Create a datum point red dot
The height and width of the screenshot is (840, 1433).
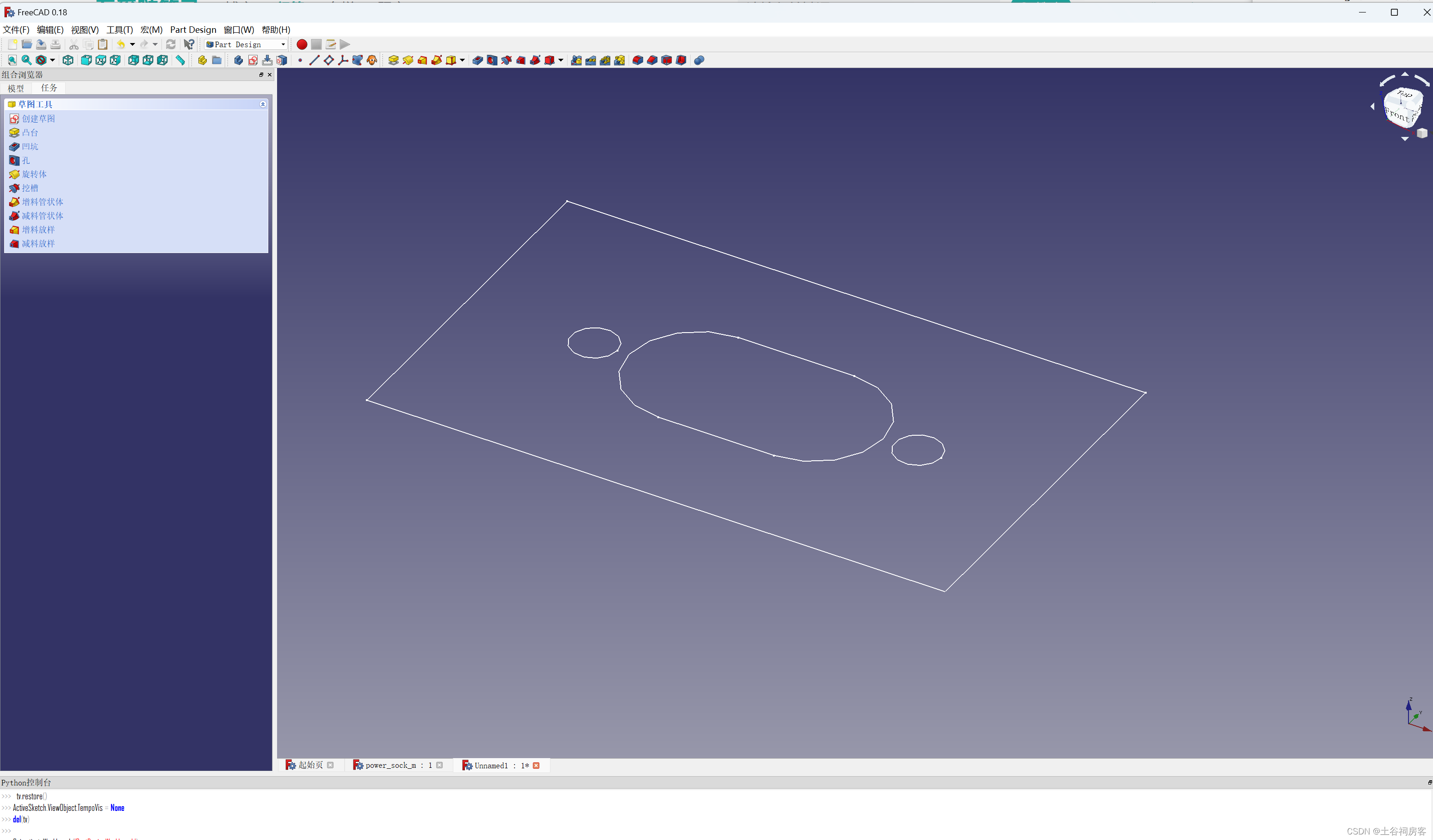click(x=300, y=60)
